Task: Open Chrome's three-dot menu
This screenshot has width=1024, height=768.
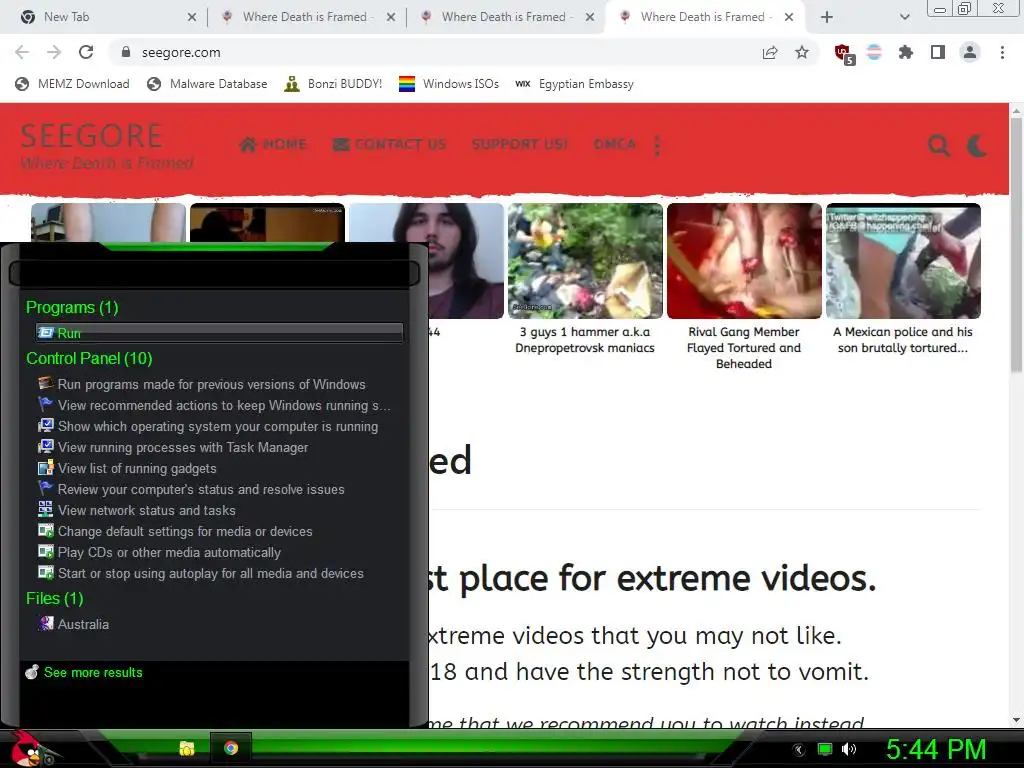Action: pos(1002,52)
